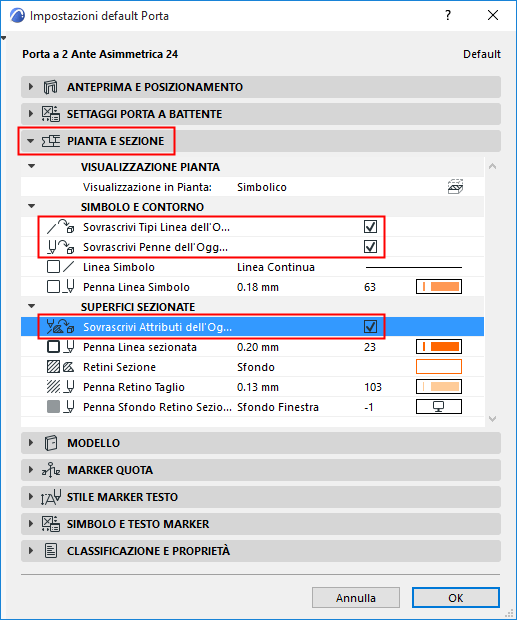Click pen number 23 value

tap(370, 347)
